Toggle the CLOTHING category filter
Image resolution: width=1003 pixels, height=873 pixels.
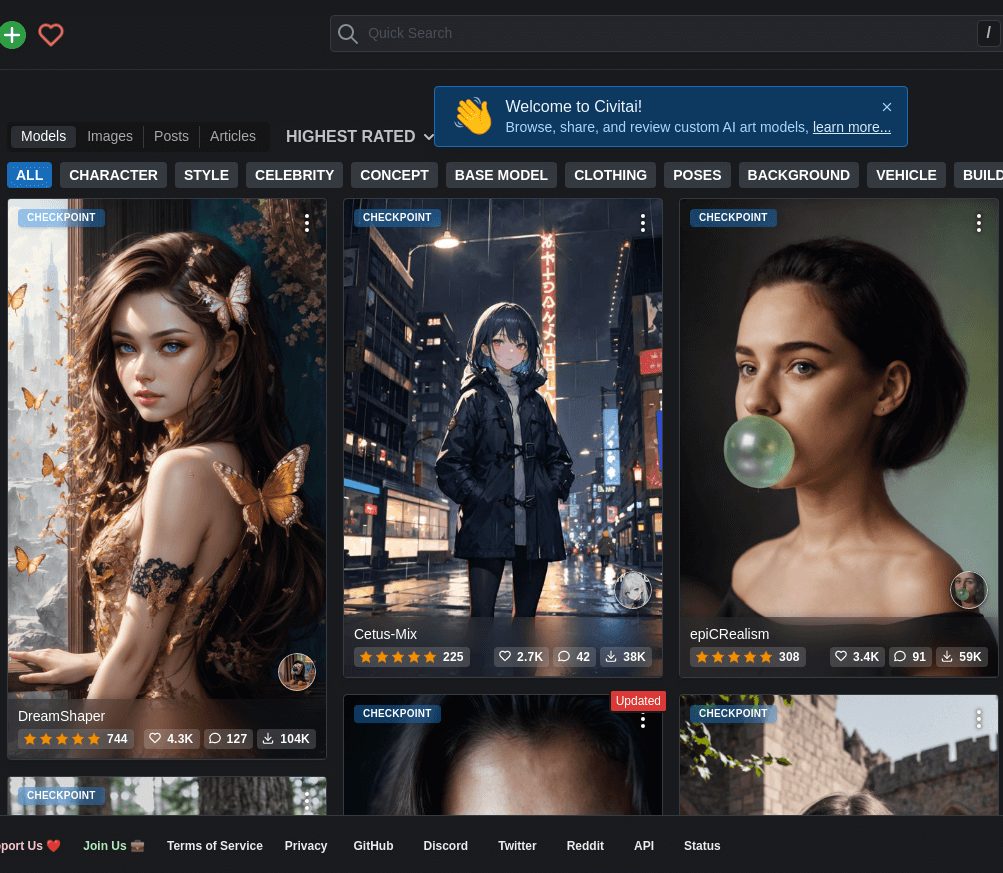click(610, 175)
